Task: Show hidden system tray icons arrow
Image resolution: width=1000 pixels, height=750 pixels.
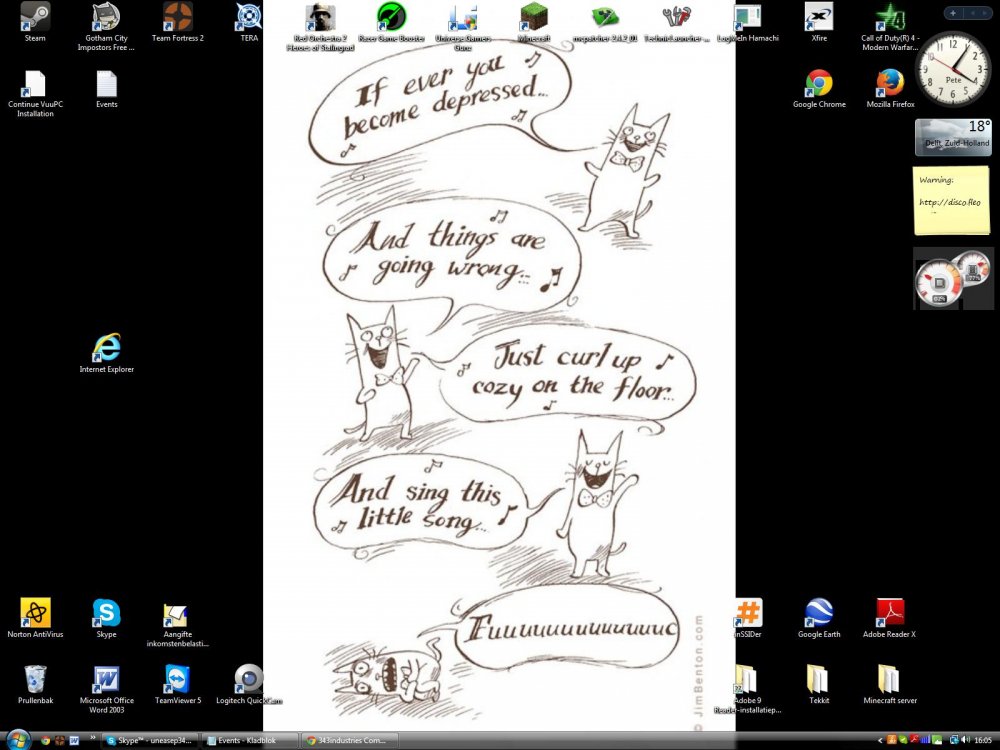Action: (882, 741)
